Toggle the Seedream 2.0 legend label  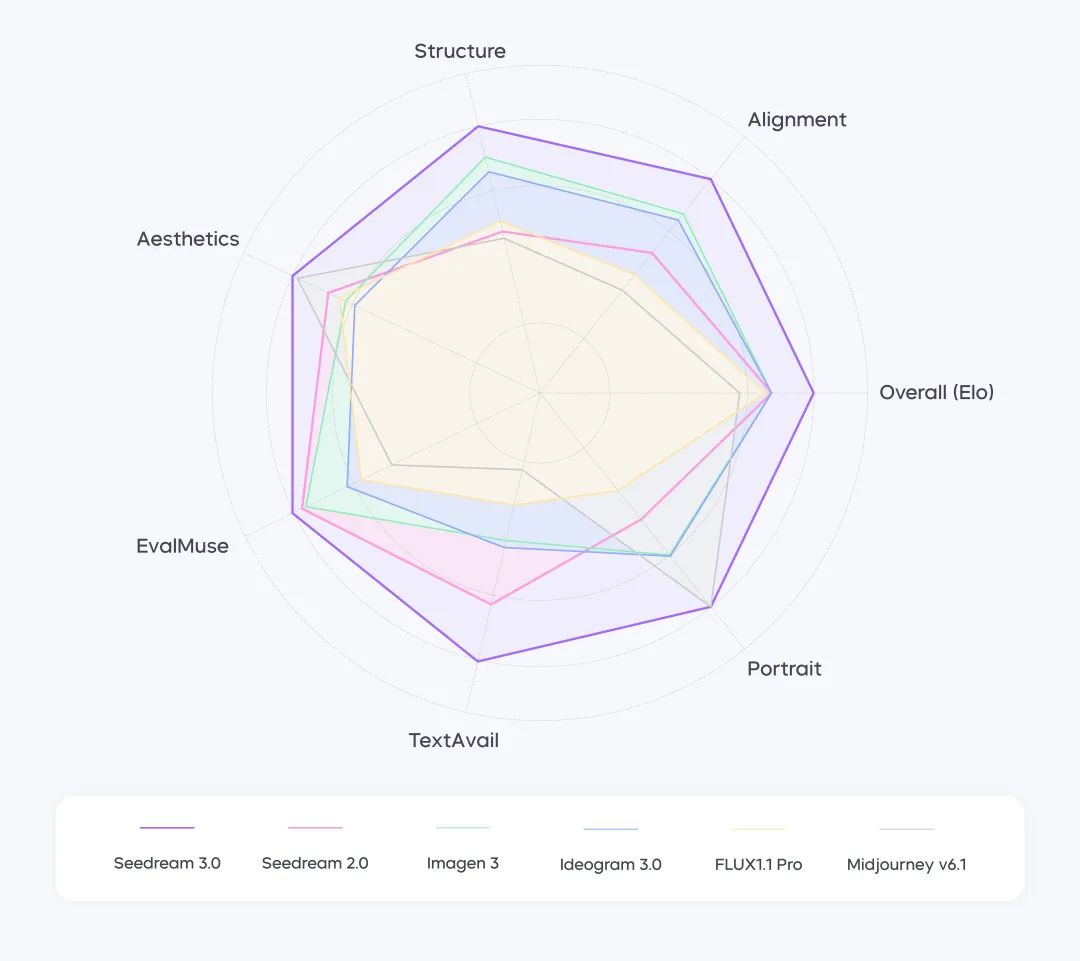coord(315,863)
